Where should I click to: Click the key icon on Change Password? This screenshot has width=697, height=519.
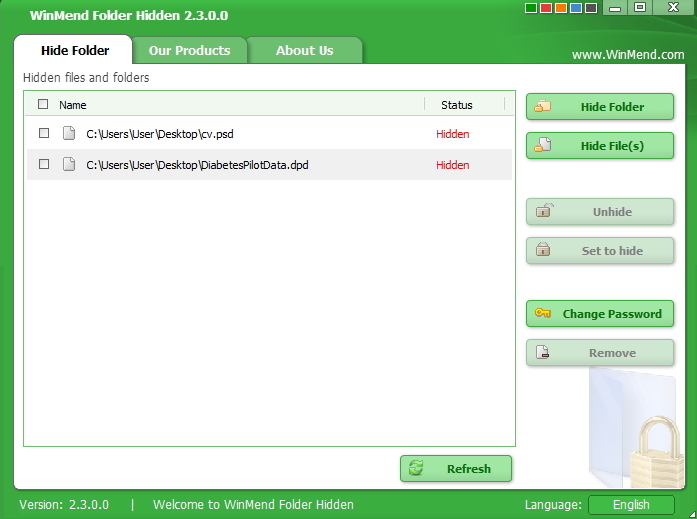pos(543,313)
